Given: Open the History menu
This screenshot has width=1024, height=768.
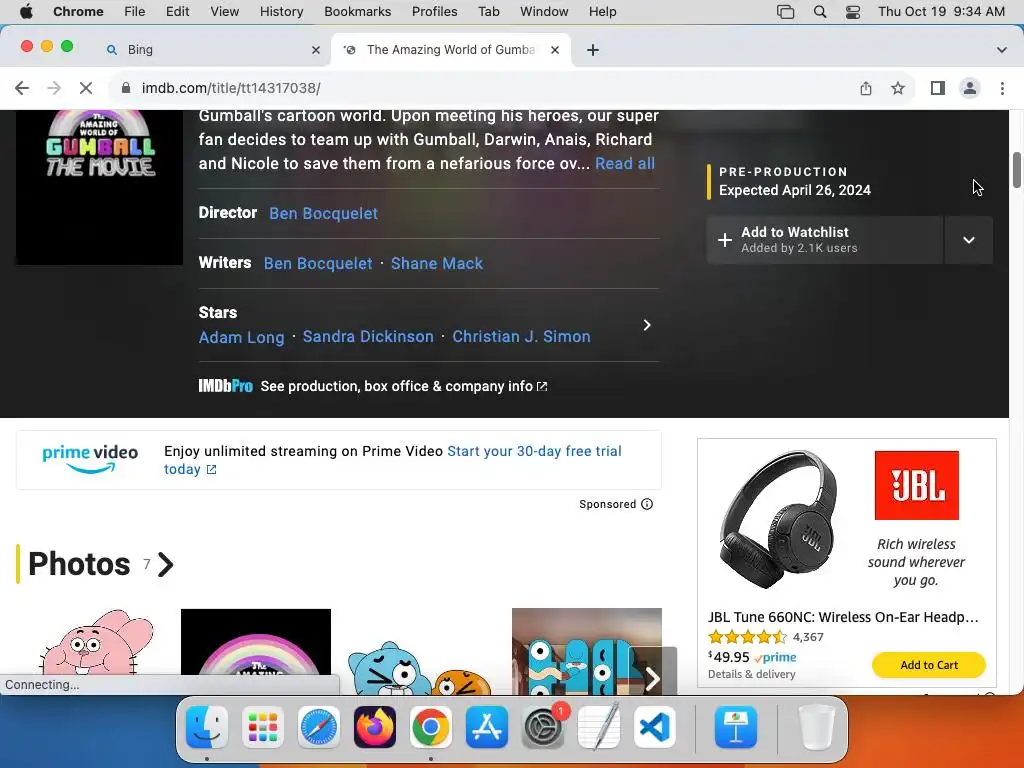Looking at the screenshot, I should tap(281, 12).
